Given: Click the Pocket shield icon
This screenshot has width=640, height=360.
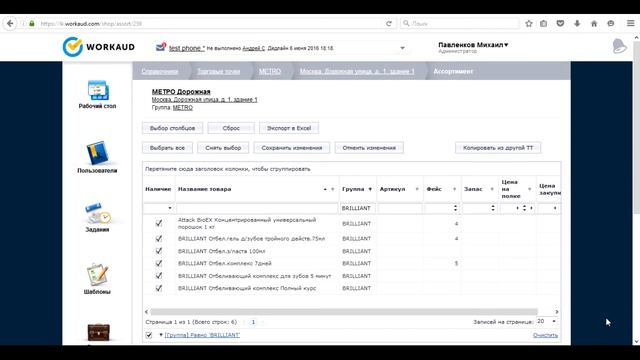Looking at the screenshot, I should click(560, 24).
